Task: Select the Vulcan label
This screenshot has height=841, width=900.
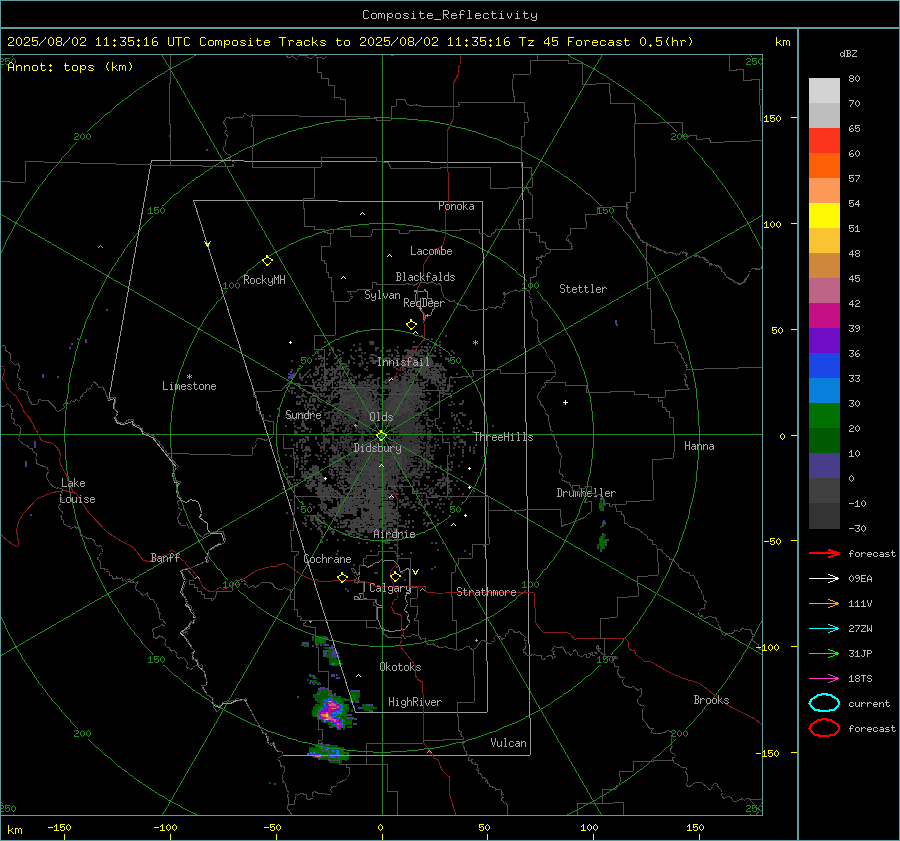Action: pos(509,743)
